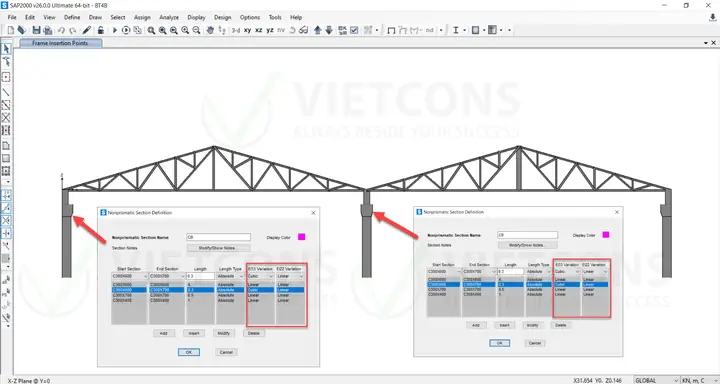Image resolution: width=720 pixels, height=384 pixels.
Task: Click the download icon at top right
Action: tap(713, 17)
